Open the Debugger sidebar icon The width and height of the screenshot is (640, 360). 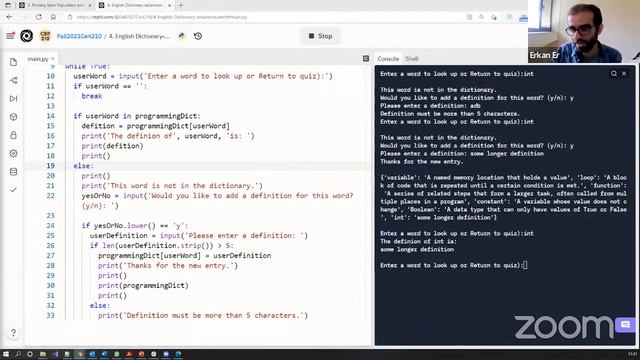[13, 98]
